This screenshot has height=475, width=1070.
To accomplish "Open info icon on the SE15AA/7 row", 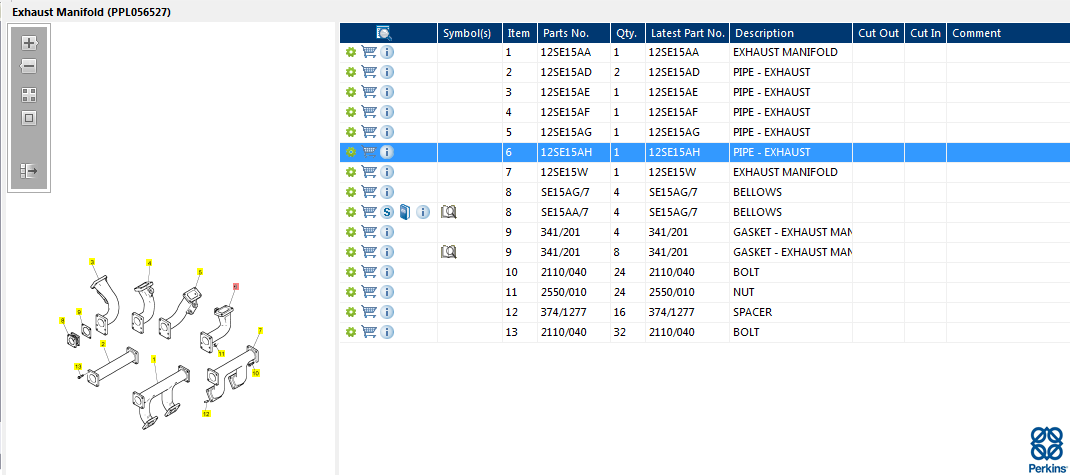I will [423, 212].
